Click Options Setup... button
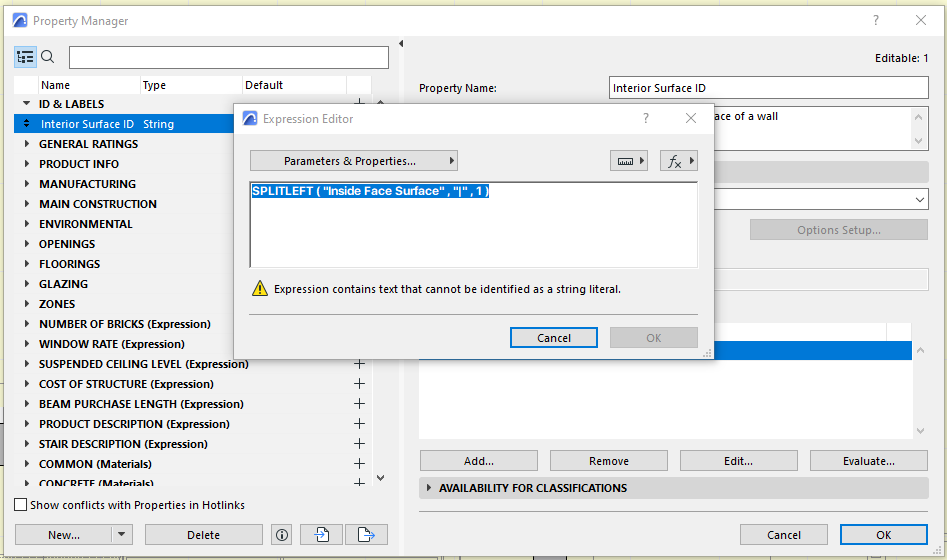 [x=839, y=230]
